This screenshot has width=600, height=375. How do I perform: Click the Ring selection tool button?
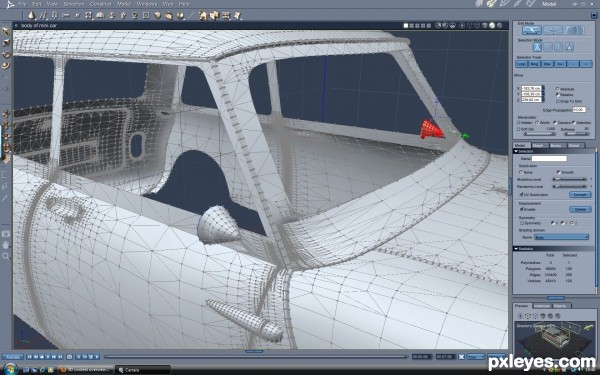click(x=535, y=64)
